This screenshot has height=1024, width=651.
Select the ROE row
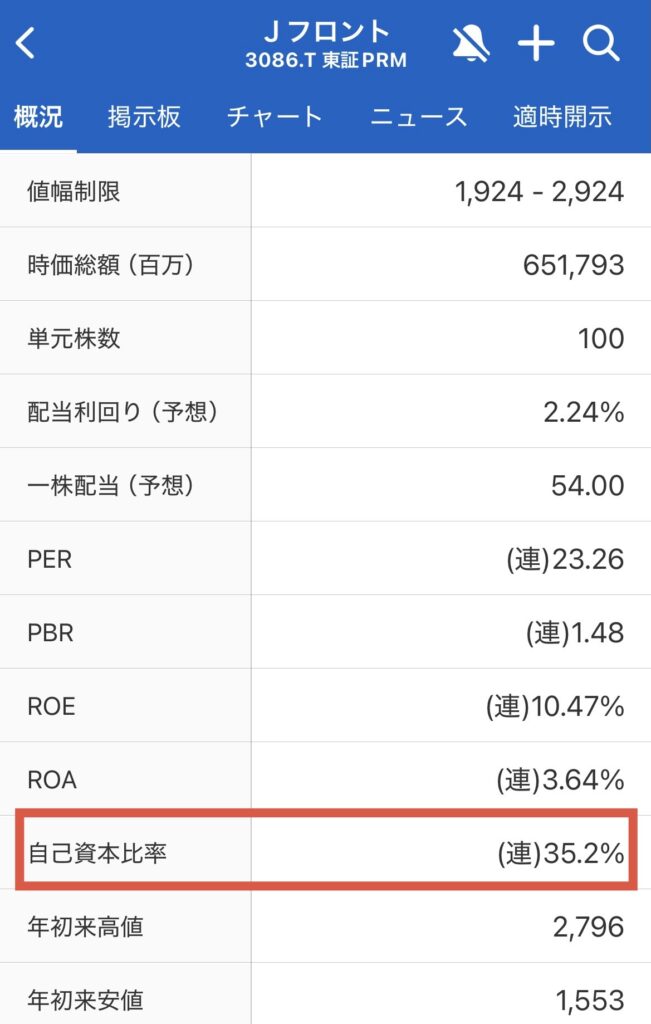[x=325, y=707]
